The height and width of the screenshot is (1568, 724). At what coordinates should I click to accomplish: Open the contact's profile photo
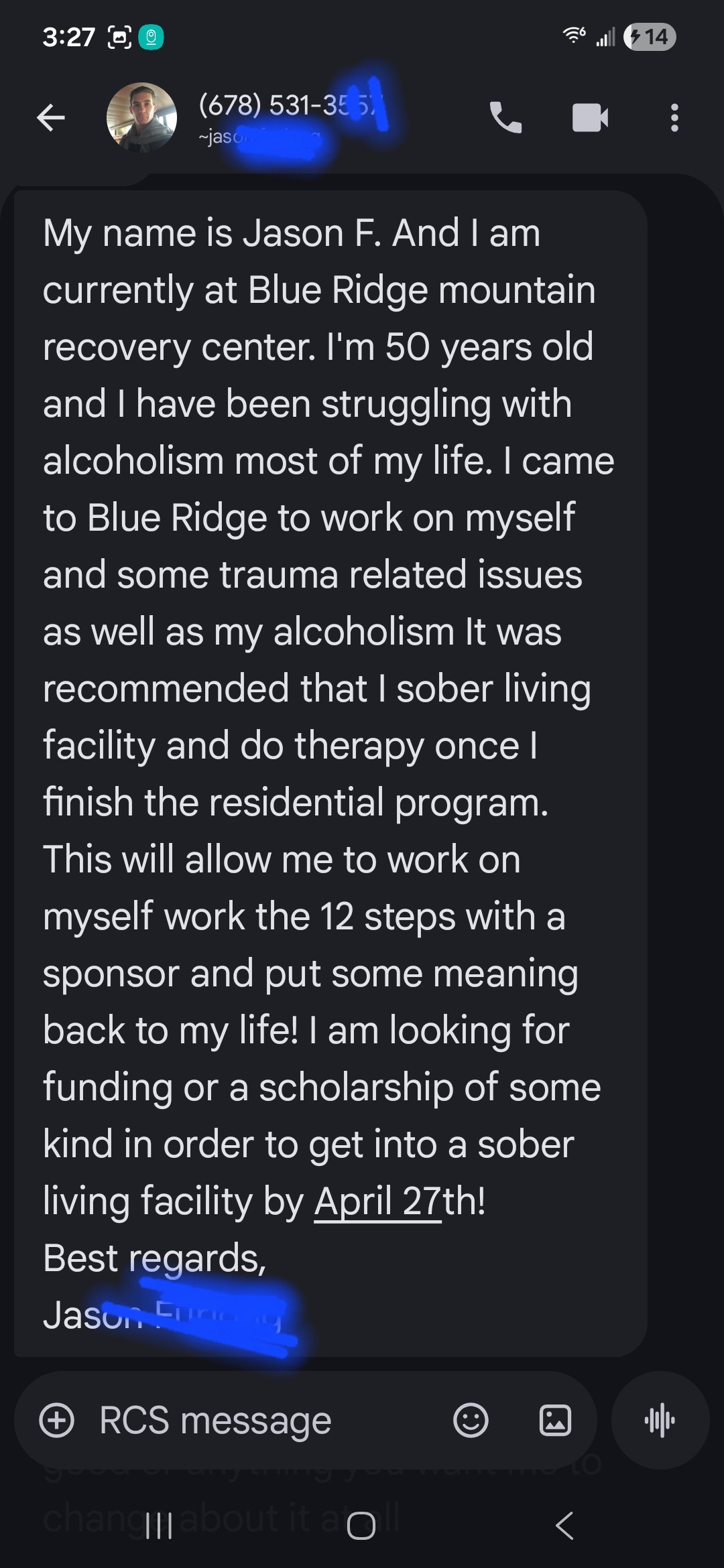pos(141,118)
